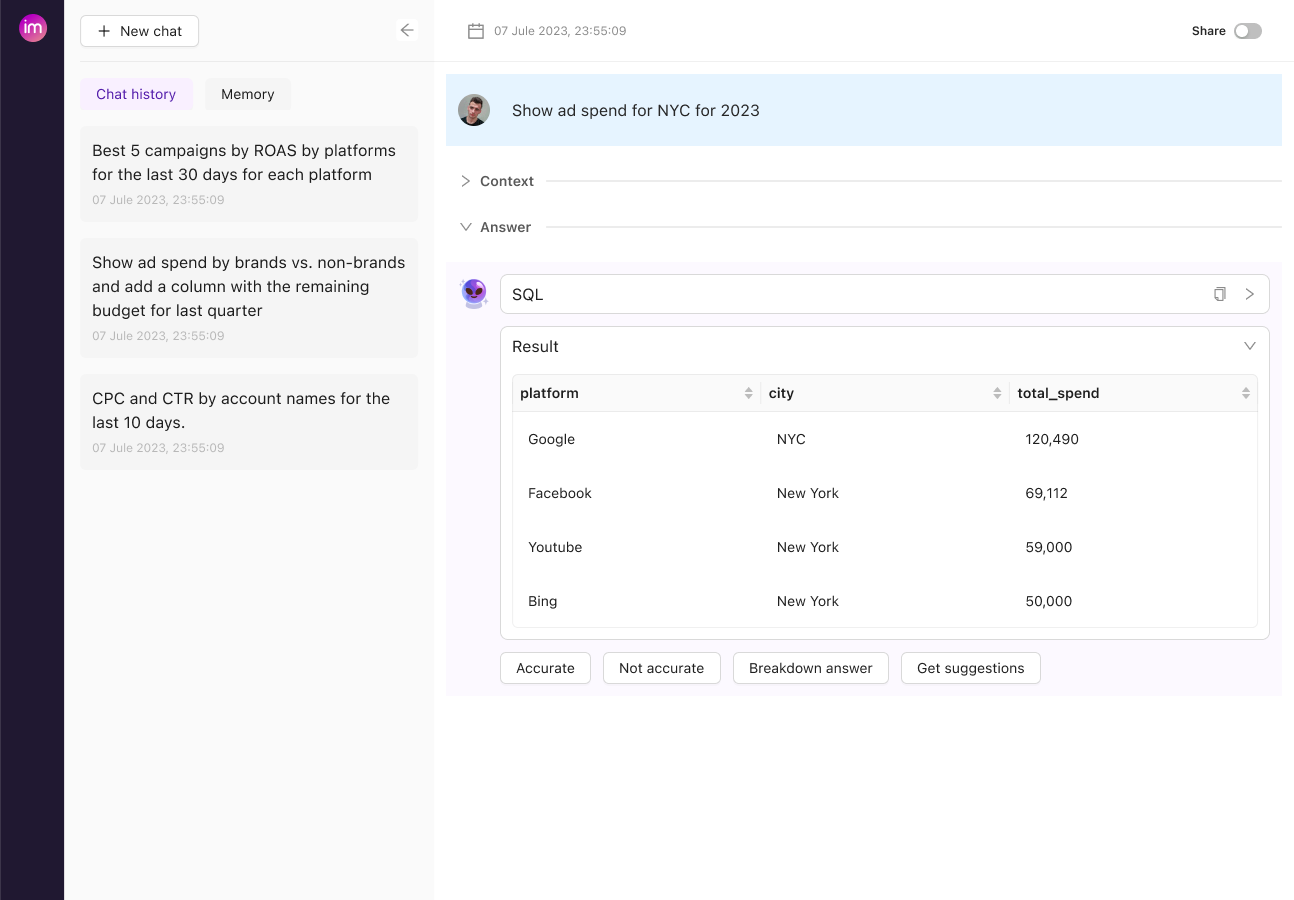This screenshot has height=900, width=1294.
Task: Click the Not accurate button
Action: [661, 668]
